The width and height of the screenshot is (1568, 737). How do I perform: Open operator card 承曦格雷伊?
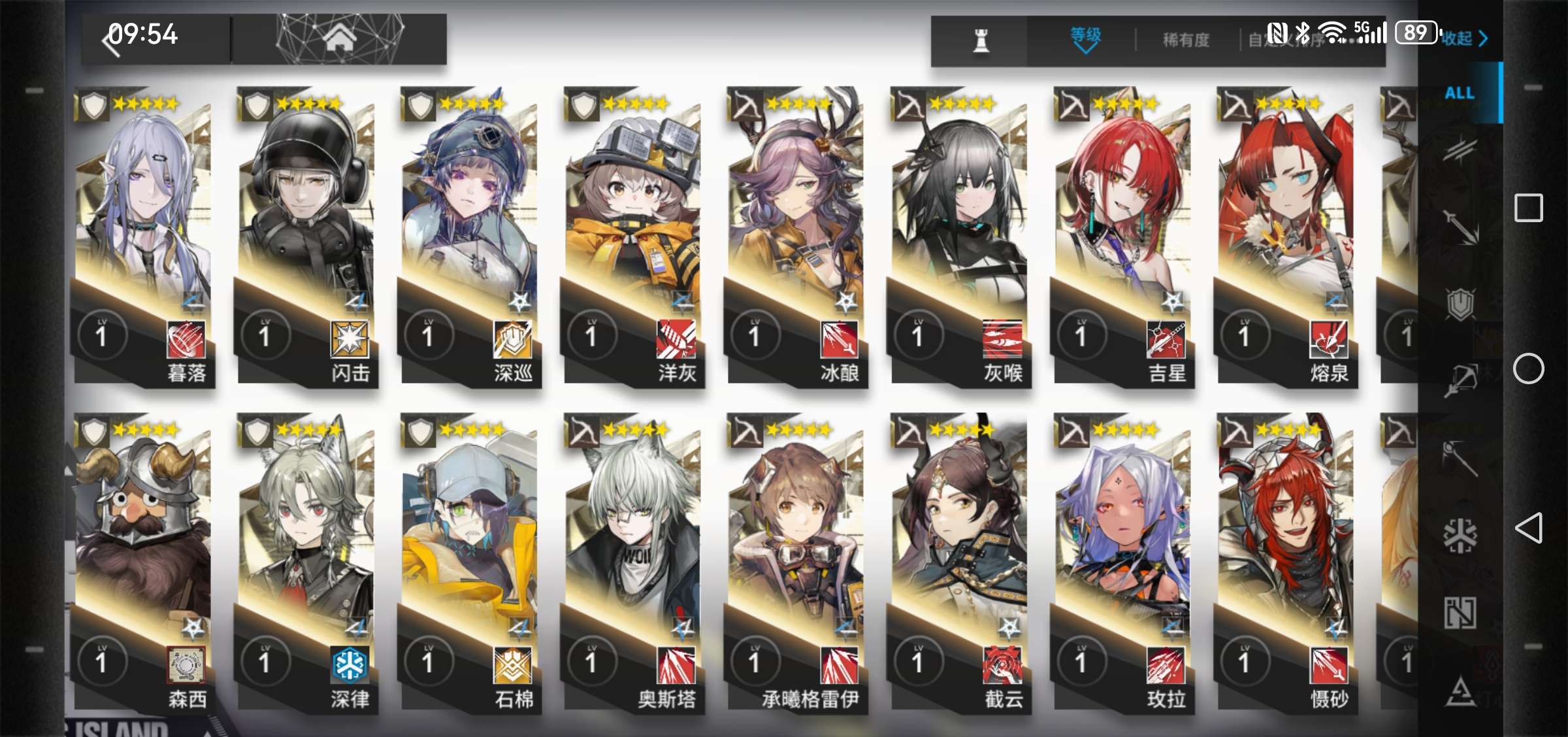click(796, 563)
